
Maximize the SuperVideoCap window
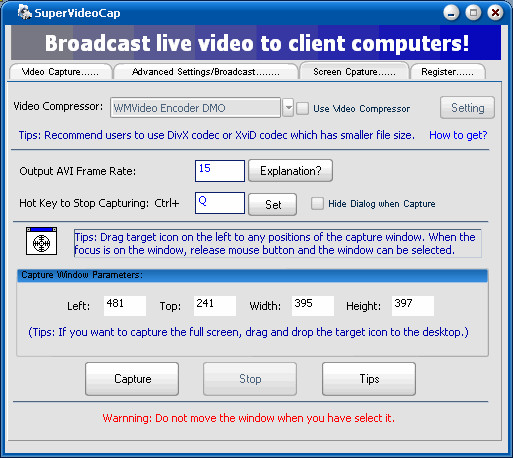coord(473,13)
